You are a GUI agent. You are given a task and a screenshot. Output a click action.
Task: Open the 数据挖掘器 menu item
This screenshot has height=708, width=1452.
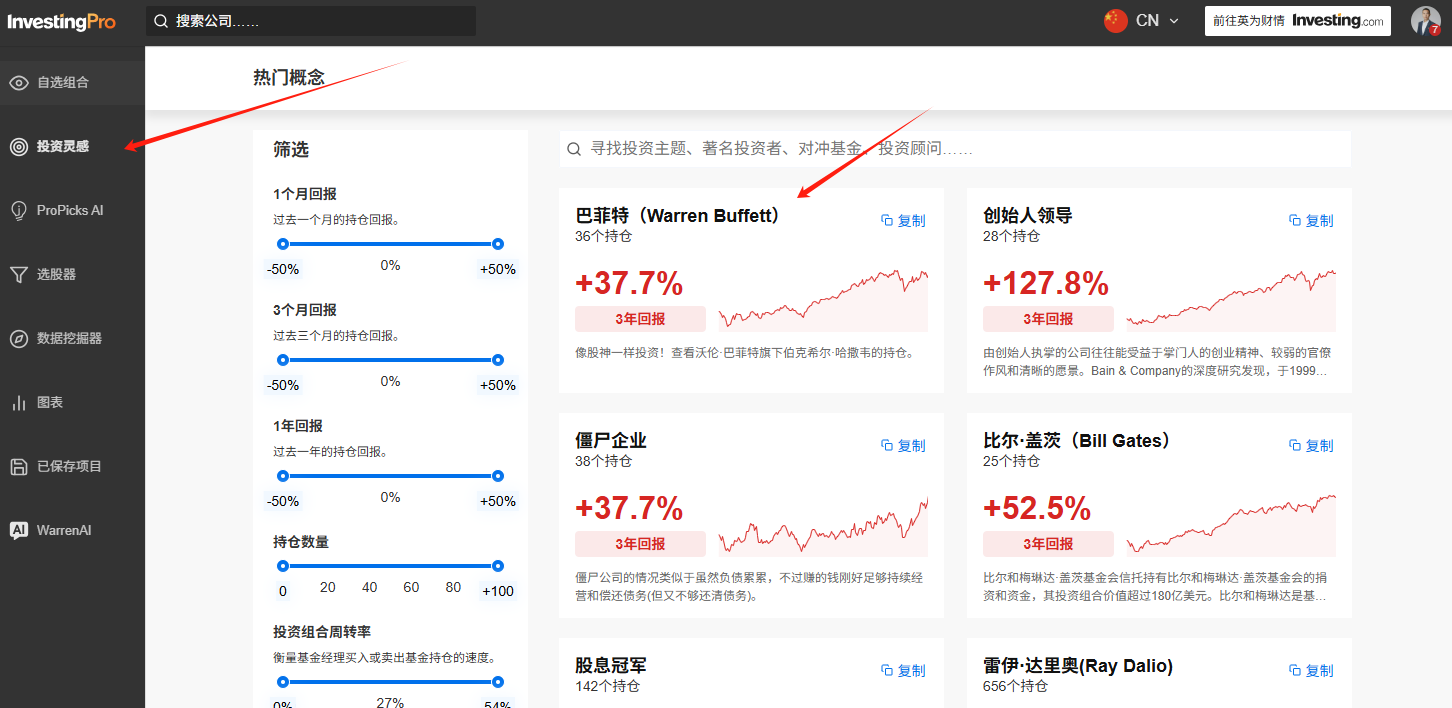[72, 339]
